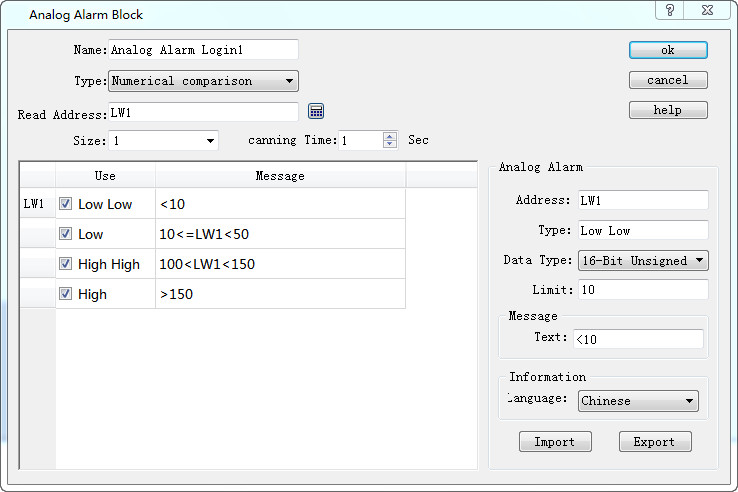Click the 'High' label in the last row
Image resolution: width=738 pixels, height=492 pixels.
click(92, 294)
